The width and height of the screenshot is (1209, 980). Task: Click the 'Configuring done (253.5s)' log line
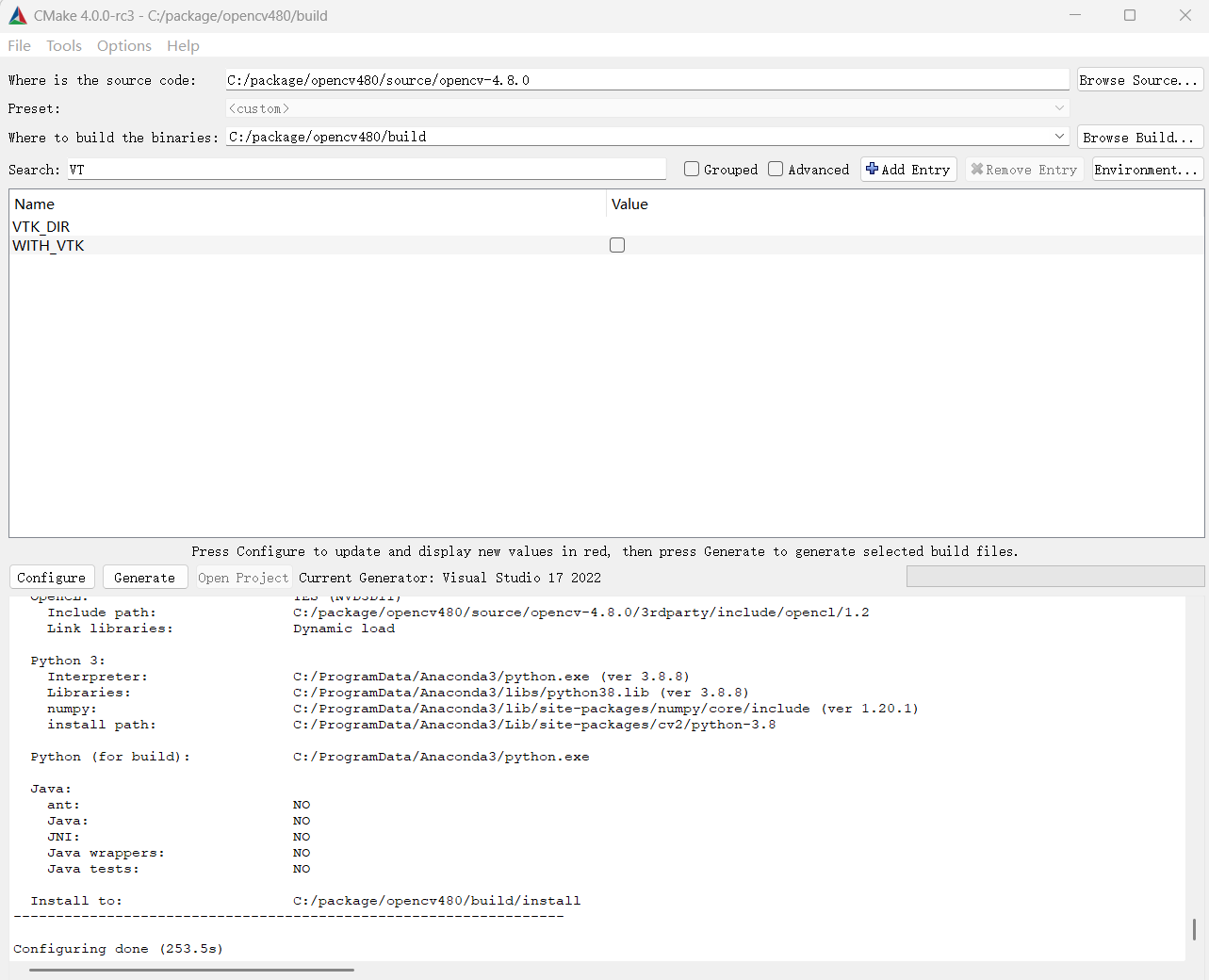tap(118, 949)
